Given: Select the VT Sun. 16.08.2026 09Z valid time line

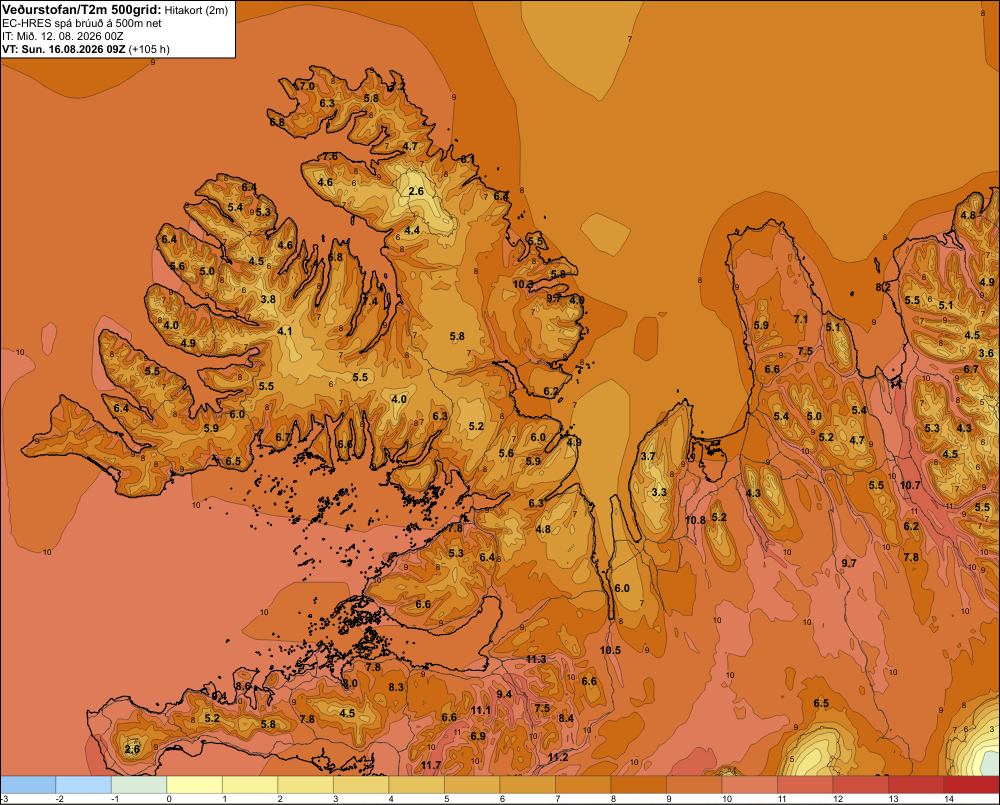Looking at the screenshot, I should tap(85, 49).
